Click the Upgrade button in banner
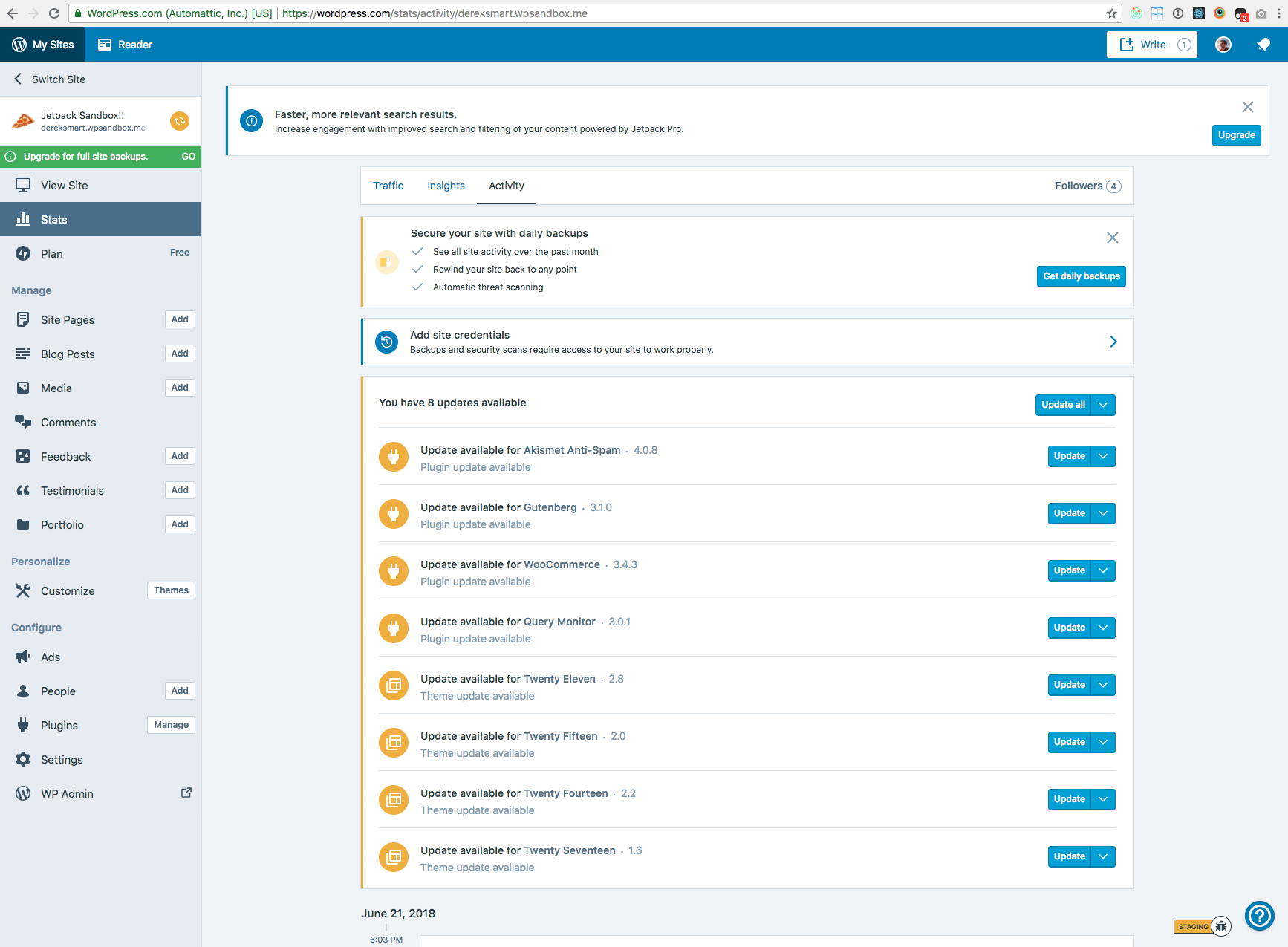Screen dimensions: 1288x947 [1237, 135]
